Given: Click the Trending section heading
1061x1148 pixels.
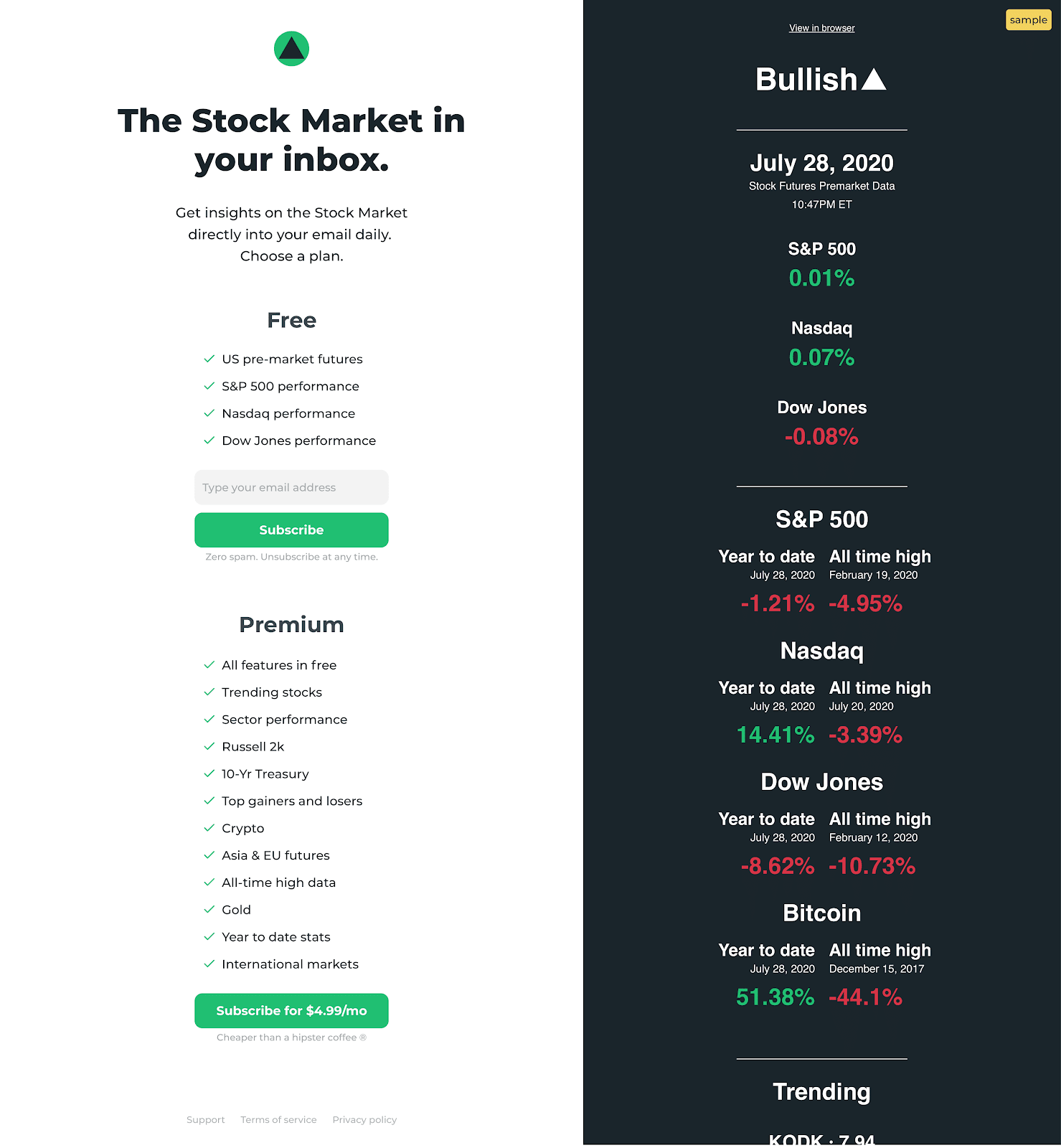Looking at the screenshot, I should (x=822, y=1091).
